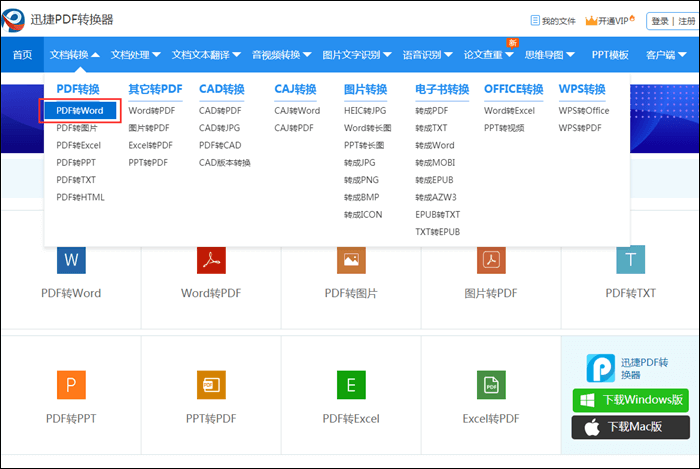This screenshot has width=700, height=469.
Task: Select CAJ转Word menu item
Action: pyautogui.click(x=297, y=111)
